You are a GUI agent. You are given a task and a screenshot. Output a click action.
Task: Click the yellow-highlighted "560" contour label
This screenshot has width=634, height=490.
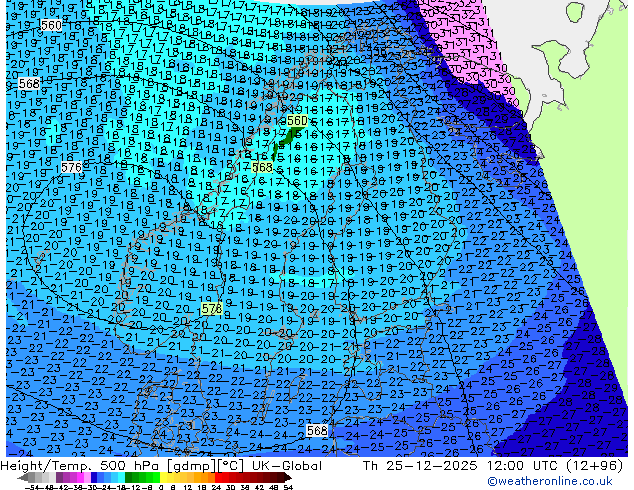[x=297, y=120]
